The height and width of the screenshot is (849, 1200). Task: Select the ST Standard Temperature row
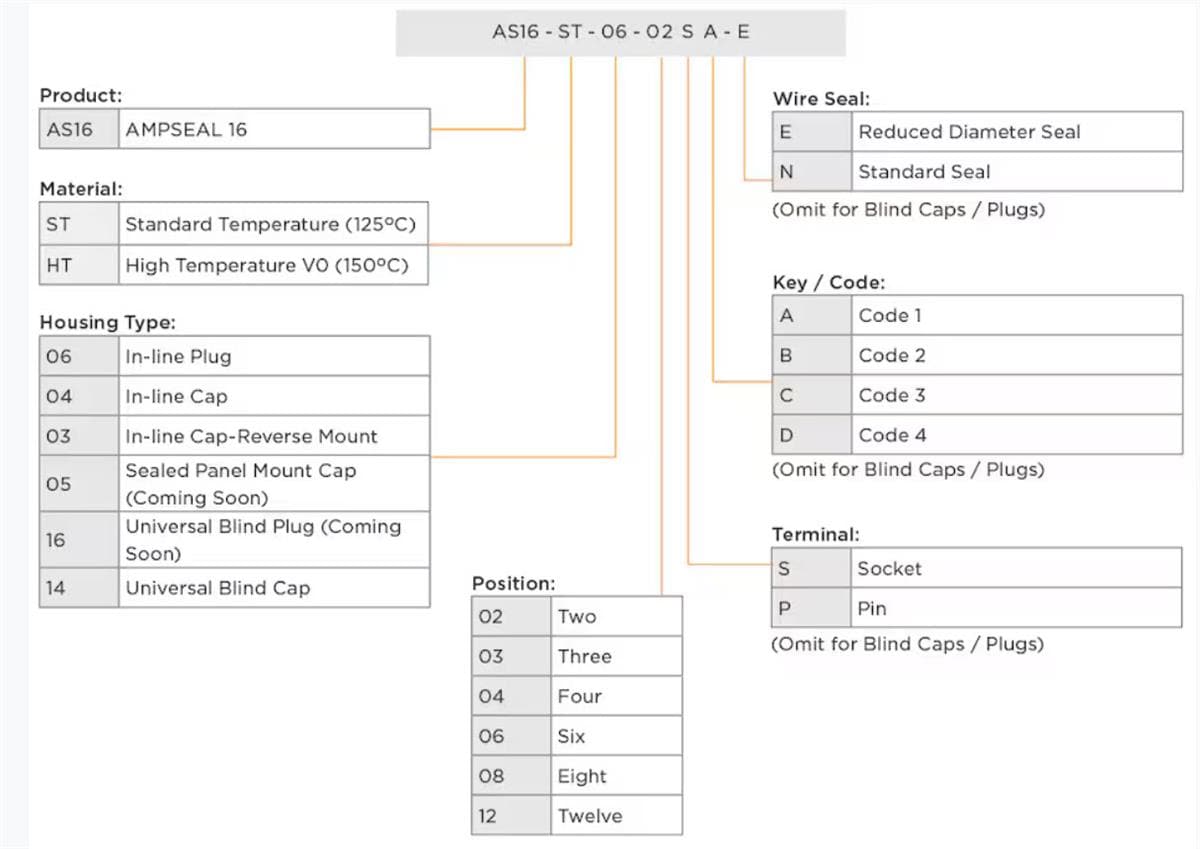(x=234, y=224)
